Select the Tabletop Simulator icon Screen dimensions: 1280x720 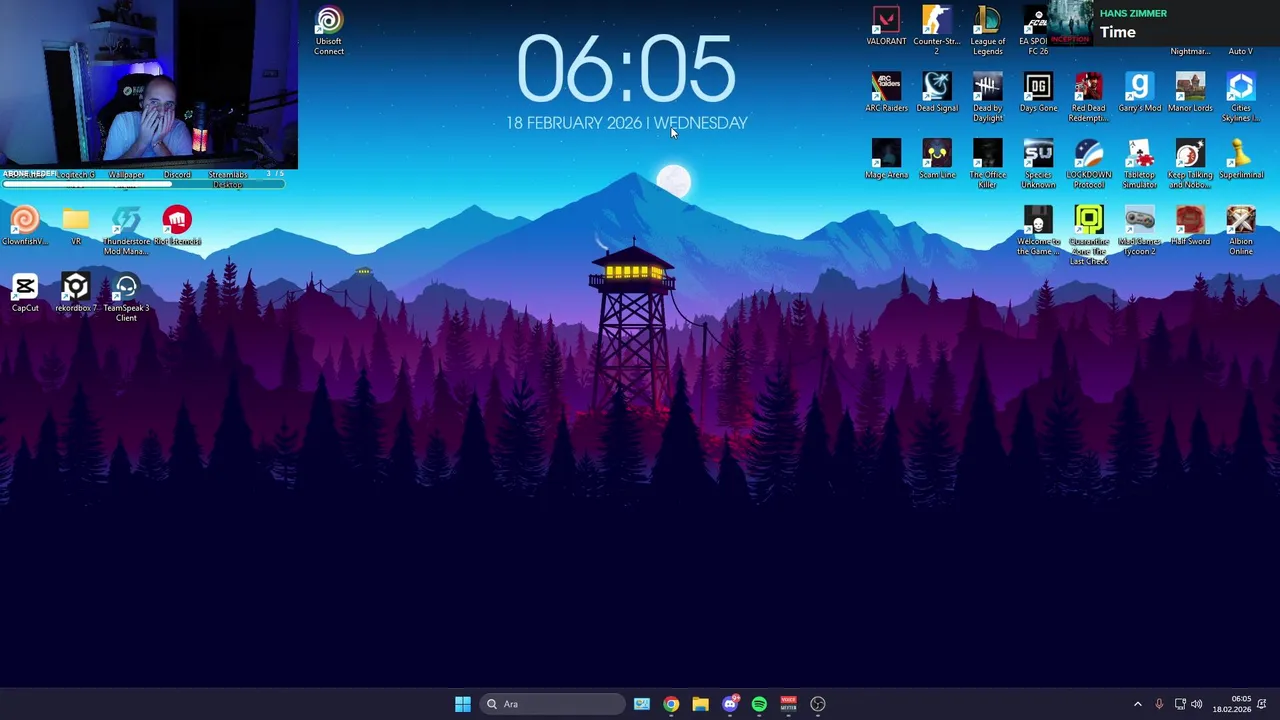tap(1140, 164)
